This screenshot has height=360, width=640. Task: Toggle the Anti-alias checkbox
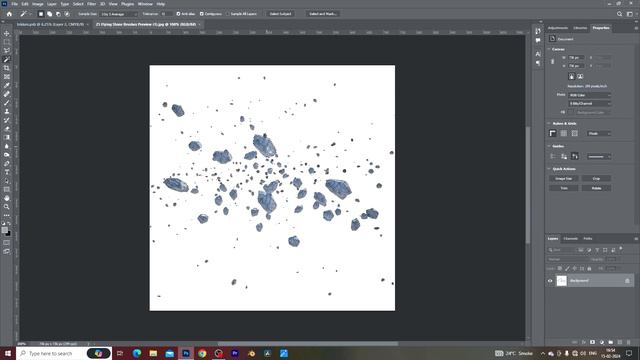pyautogui.click(x=178, y=14)
